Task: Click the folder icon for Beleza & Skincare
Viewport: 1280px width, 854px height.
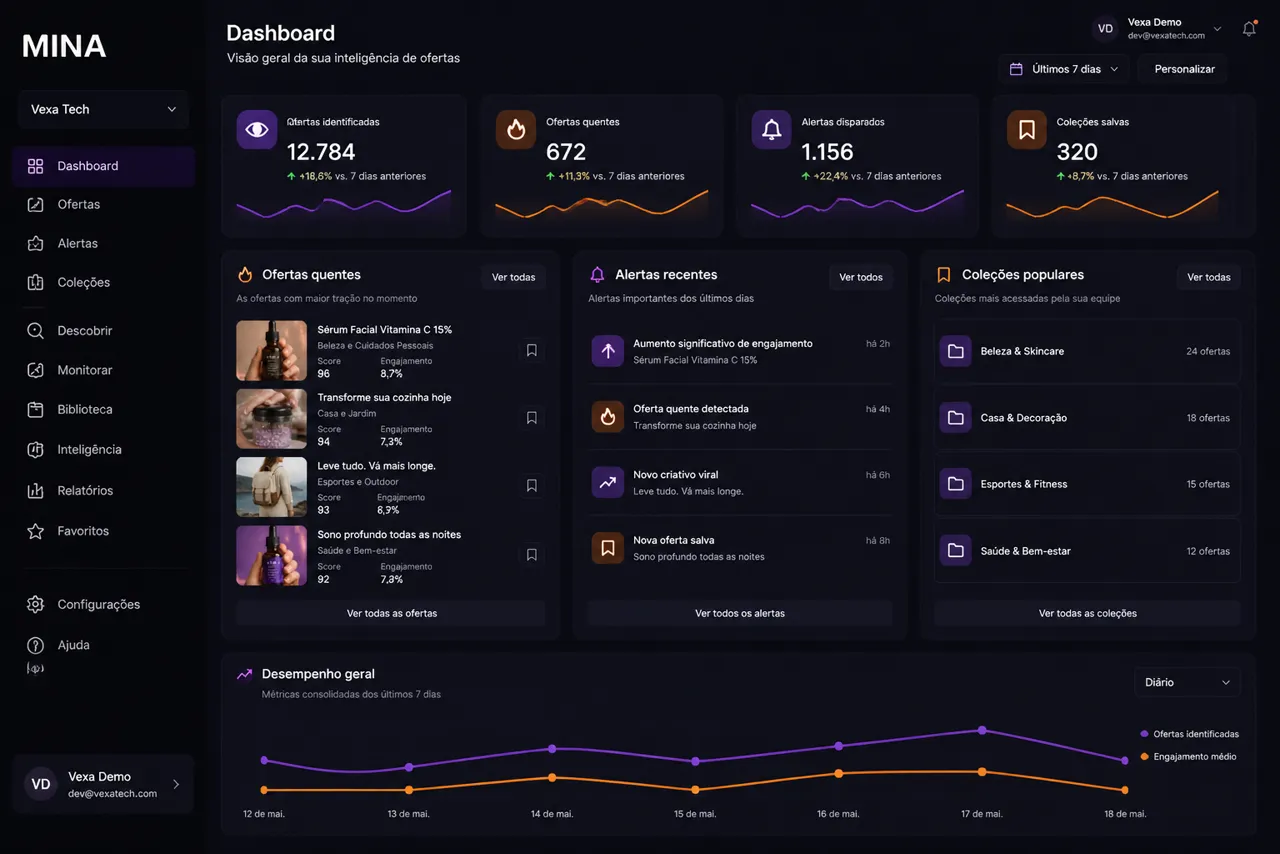Action: pyautogui.click(x=955, y=351)
